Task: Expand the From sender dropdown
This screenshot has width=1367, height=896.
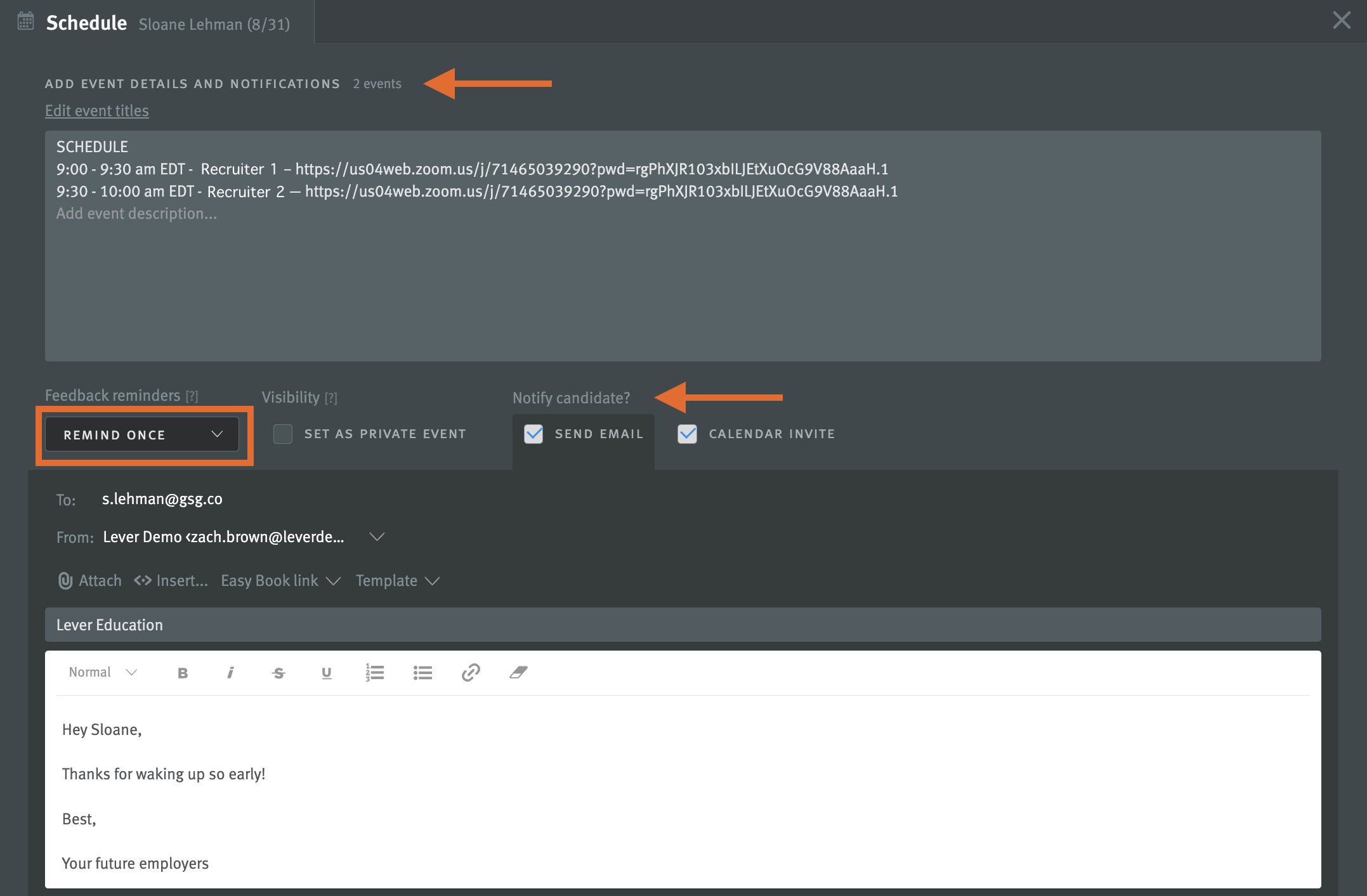Action: pyautogui.click(x=377, y=537)
